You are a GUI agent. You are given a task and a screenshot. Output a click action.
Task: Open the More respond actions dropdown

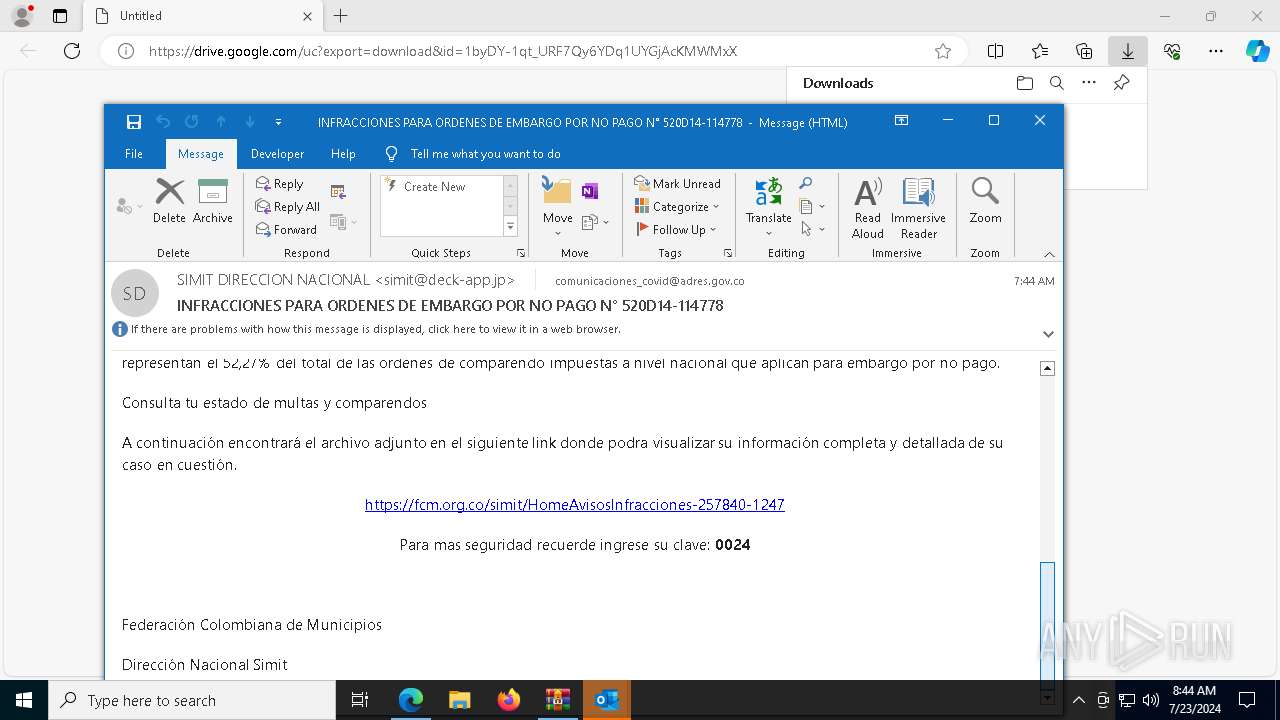343,222
